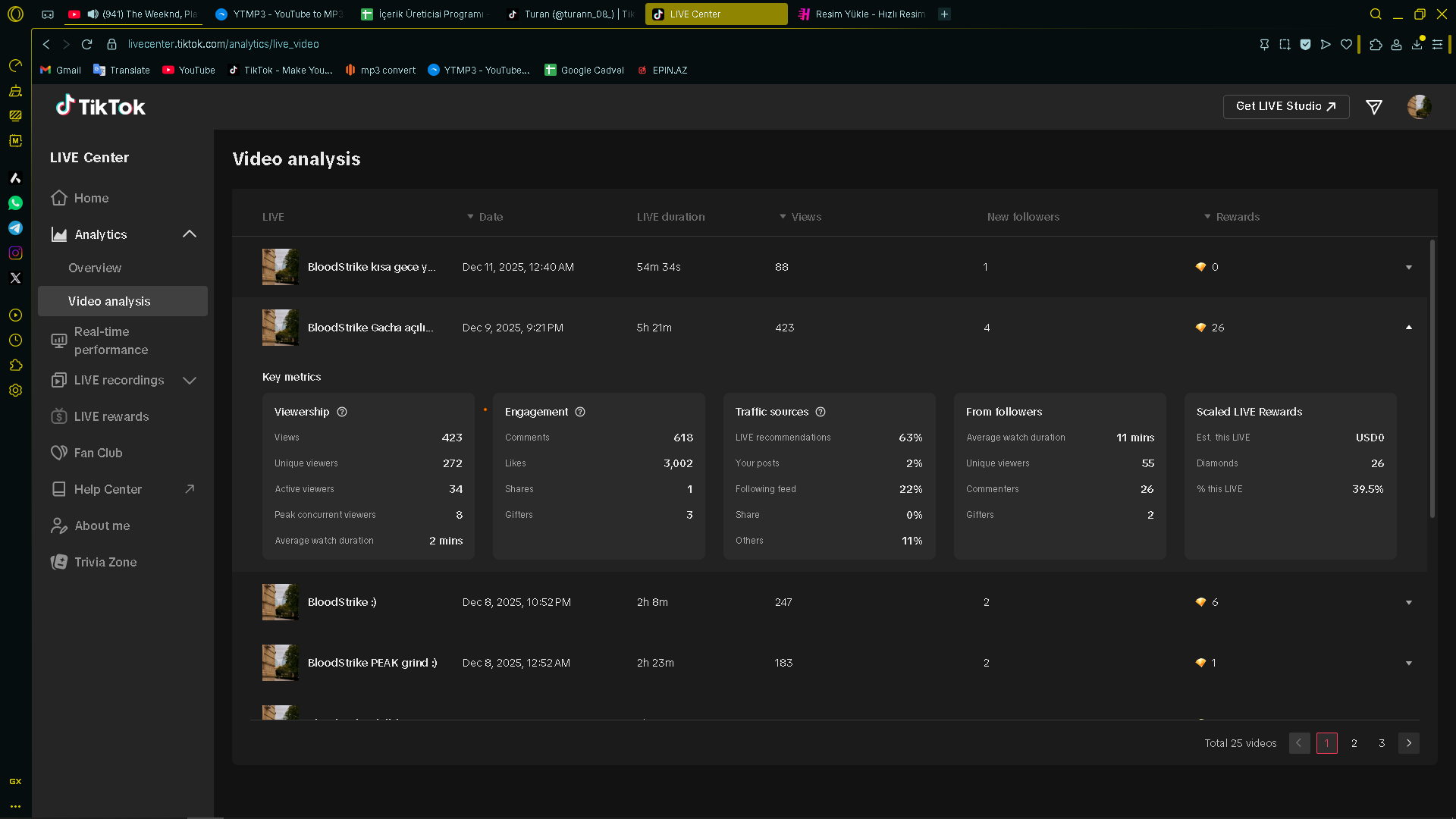Open the TikTok inbox messages icon
Viewport: 1456px width, 819px height.
[x=1373, y=107]
